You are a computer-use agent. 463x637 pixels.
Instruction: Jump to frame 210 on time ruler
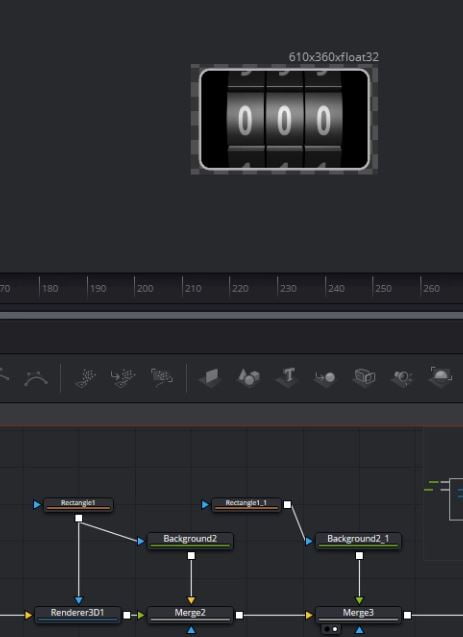point(193,288)
